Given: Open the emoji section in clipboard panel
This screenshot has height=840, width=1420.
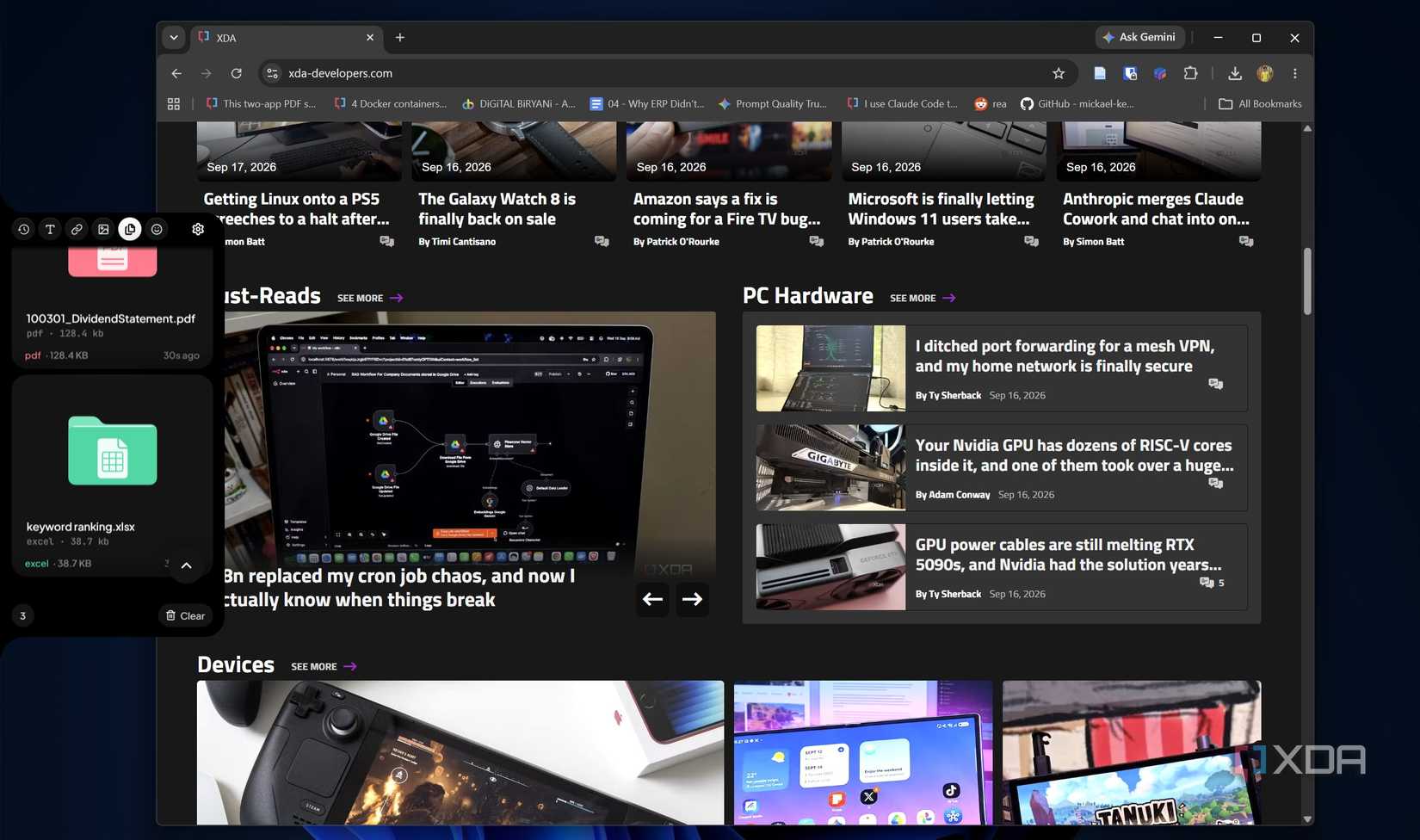Looking at the screenshot, I should click(157, 229).
